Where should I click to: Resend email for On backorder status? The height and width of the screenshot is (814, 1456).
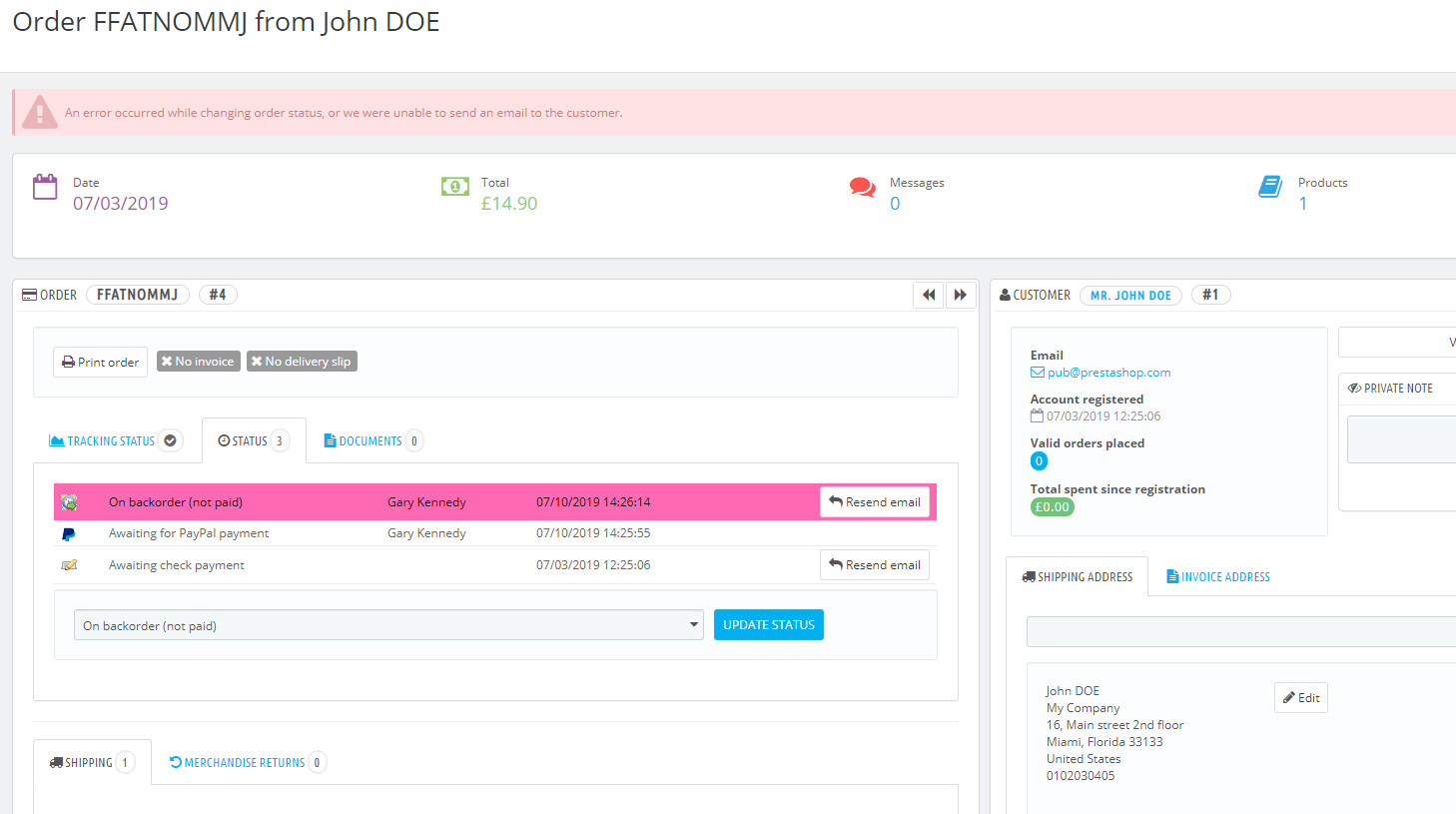pyautogui.click(x=875, y=502)
